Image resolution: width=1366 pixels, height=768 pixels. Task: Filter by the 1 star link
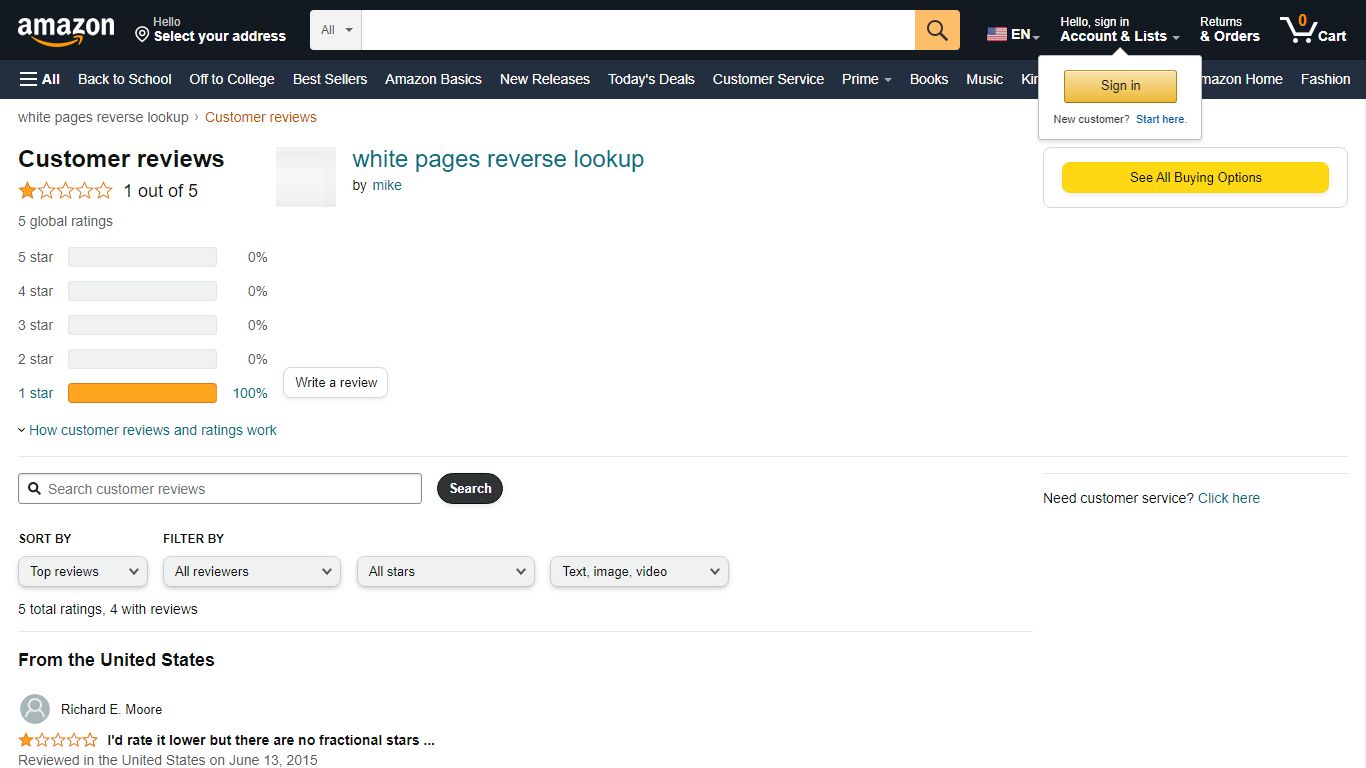coord(36,393)
